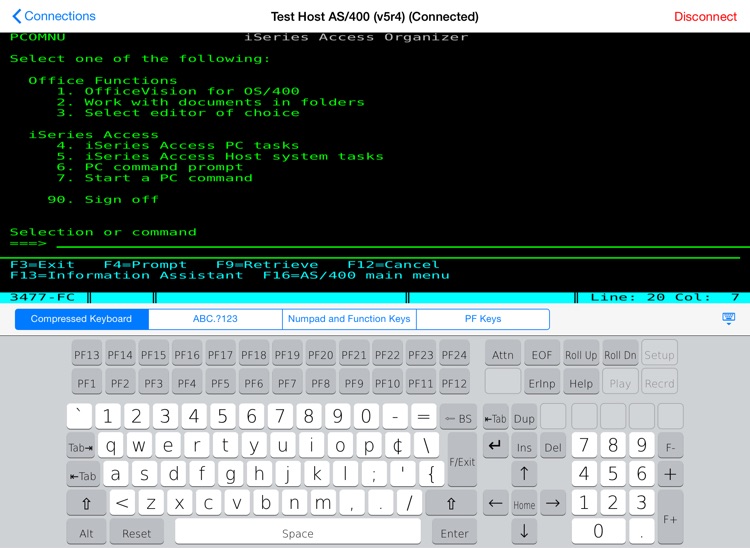Tap the return arrow key
The width and height of the screenshot is (750, 548).
click(496, 446)
